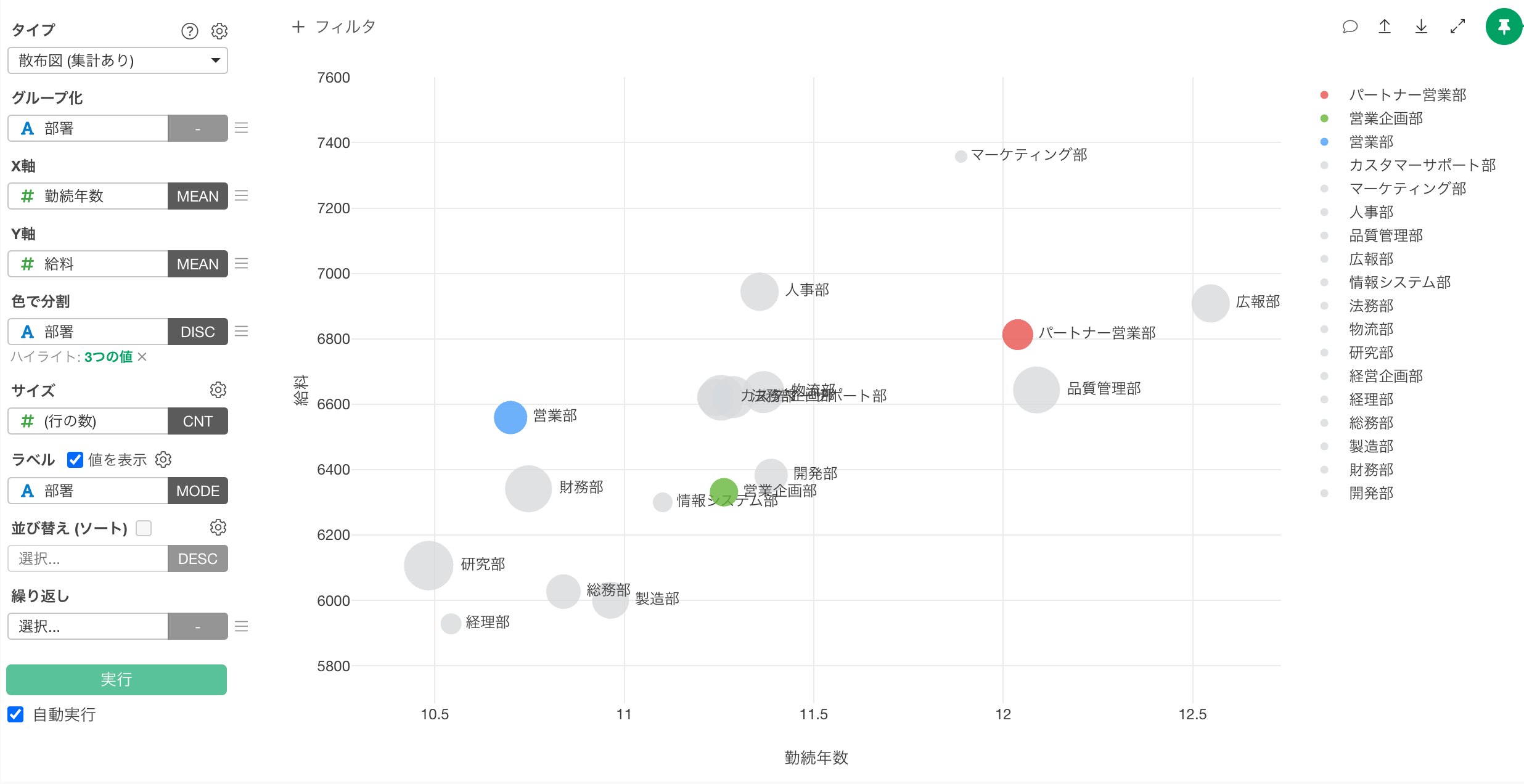Click the comment speech bubble icon
This screenshot has width=1524, height=784.
point(1350,27)
